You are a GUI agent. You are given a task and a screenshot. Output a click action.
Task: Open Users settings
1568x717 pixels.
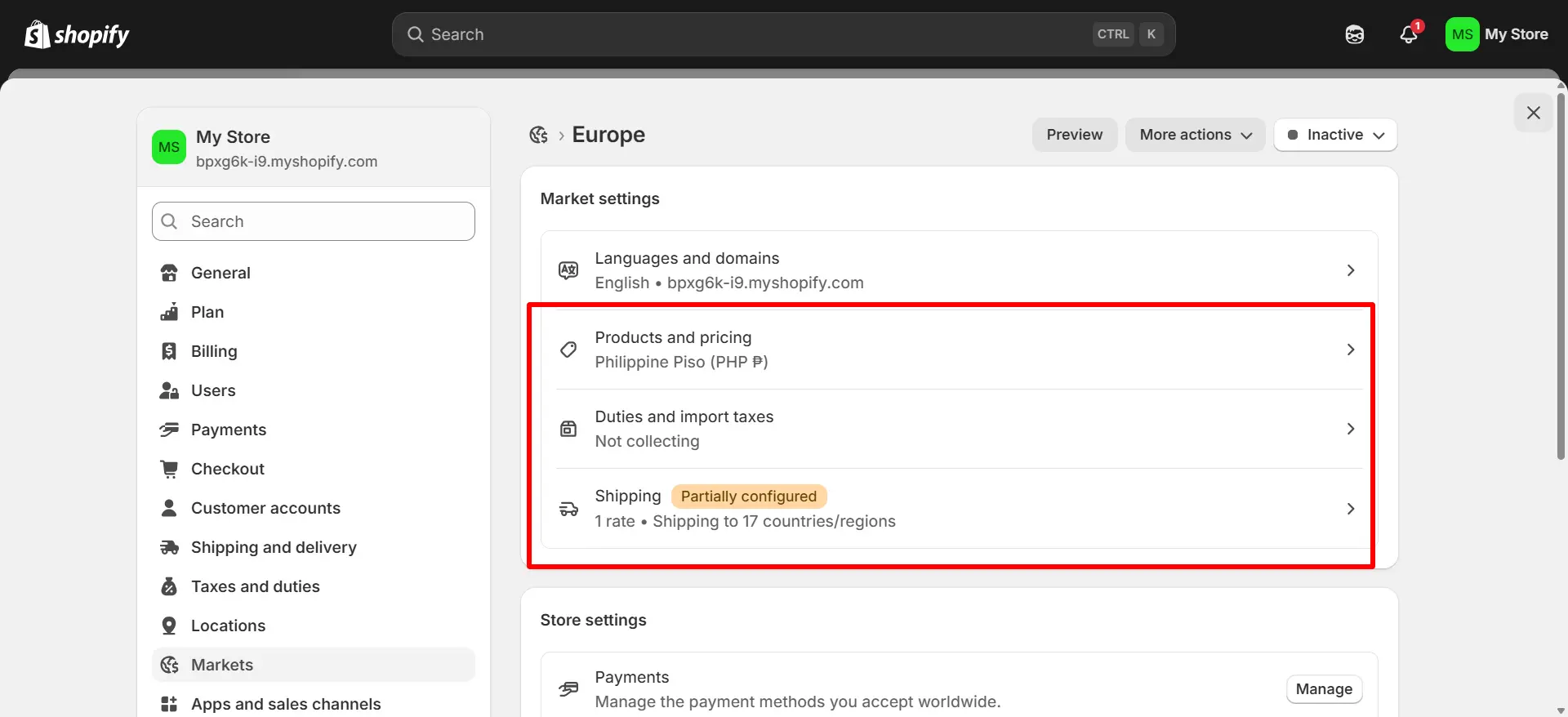(x=314, y=390)
